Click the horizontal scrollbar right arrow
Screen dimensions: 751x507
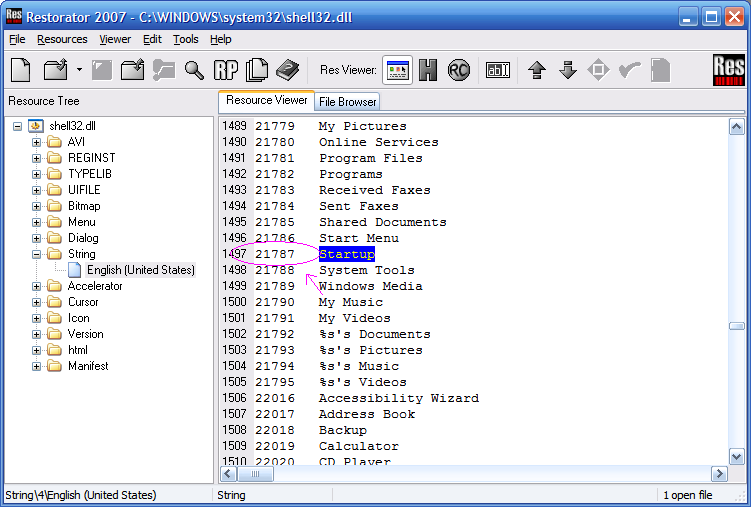point(719,474)
